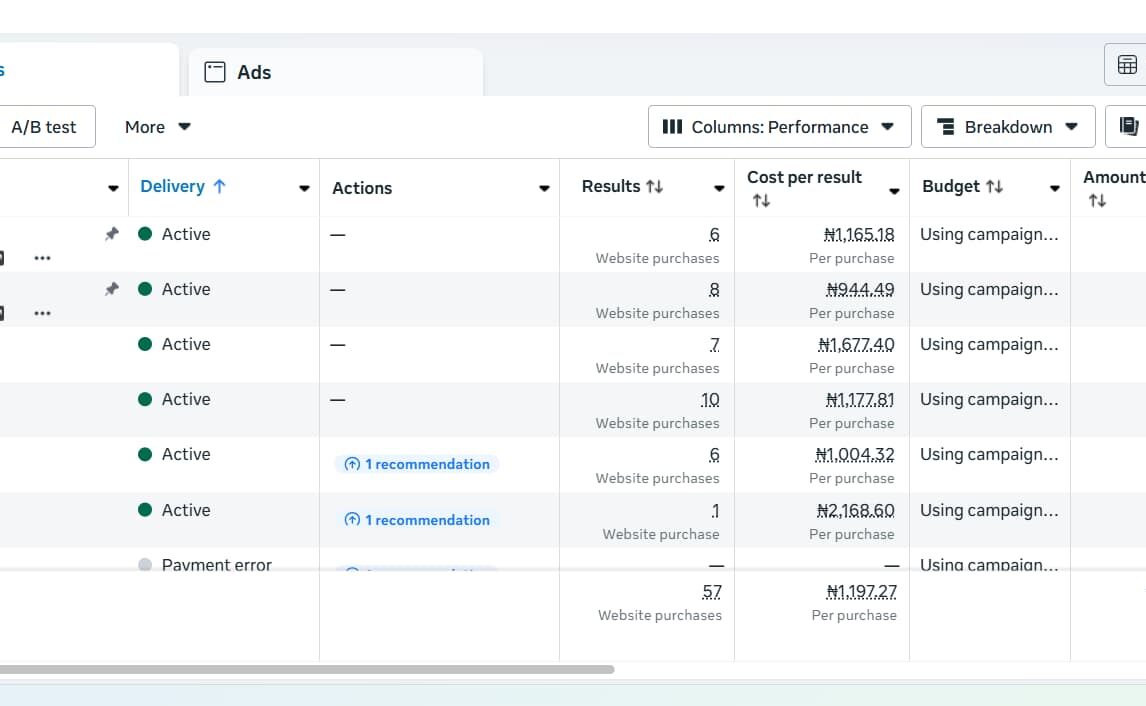Click the Amount column sort arrows

1097,200
